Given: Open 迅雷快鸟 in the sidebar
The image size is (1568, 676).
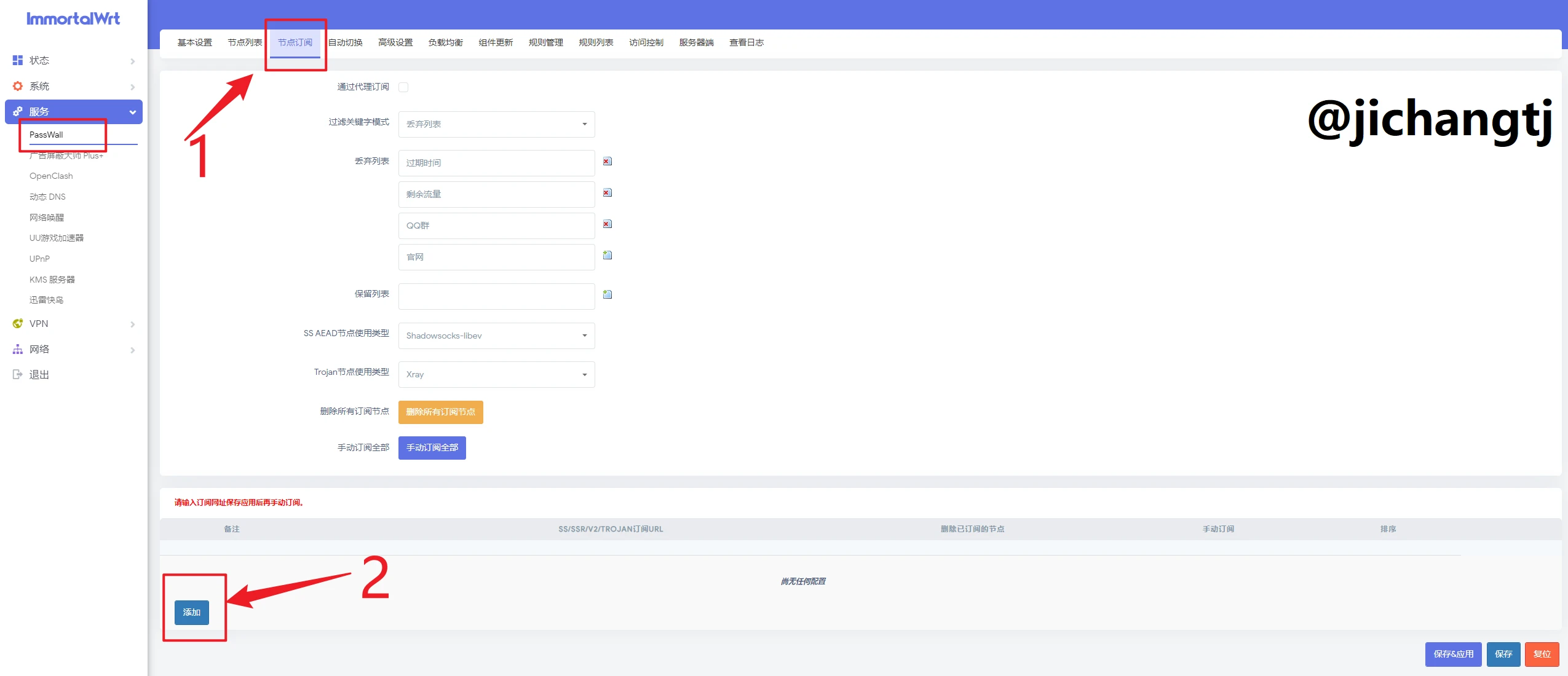Looking at the screenshot, I should [47, 300].
